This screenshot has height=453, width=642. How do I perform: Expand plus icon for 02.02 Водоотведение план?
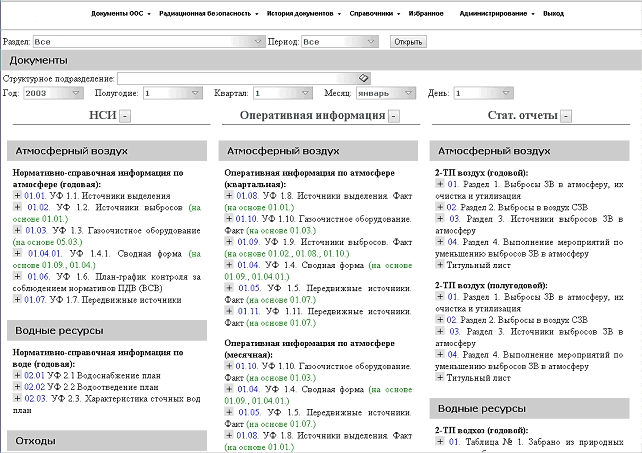(17, 386)
